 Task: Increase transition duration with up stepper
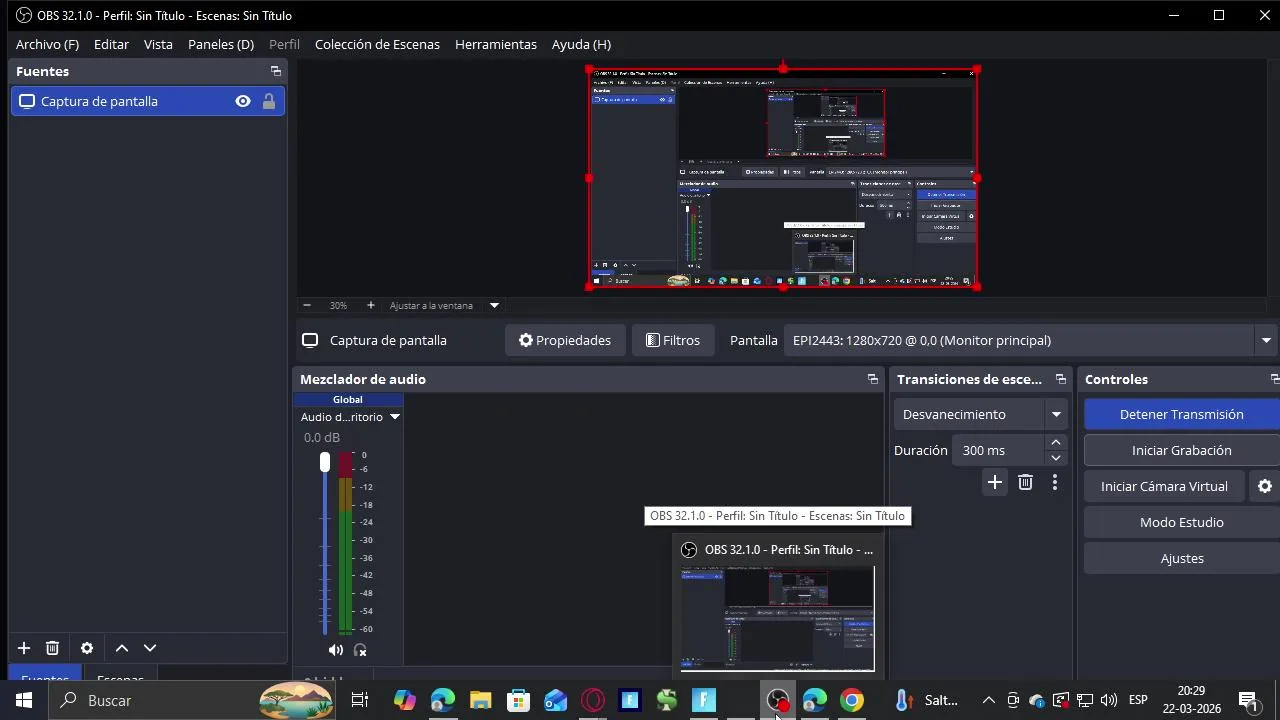click(1056, 442)
